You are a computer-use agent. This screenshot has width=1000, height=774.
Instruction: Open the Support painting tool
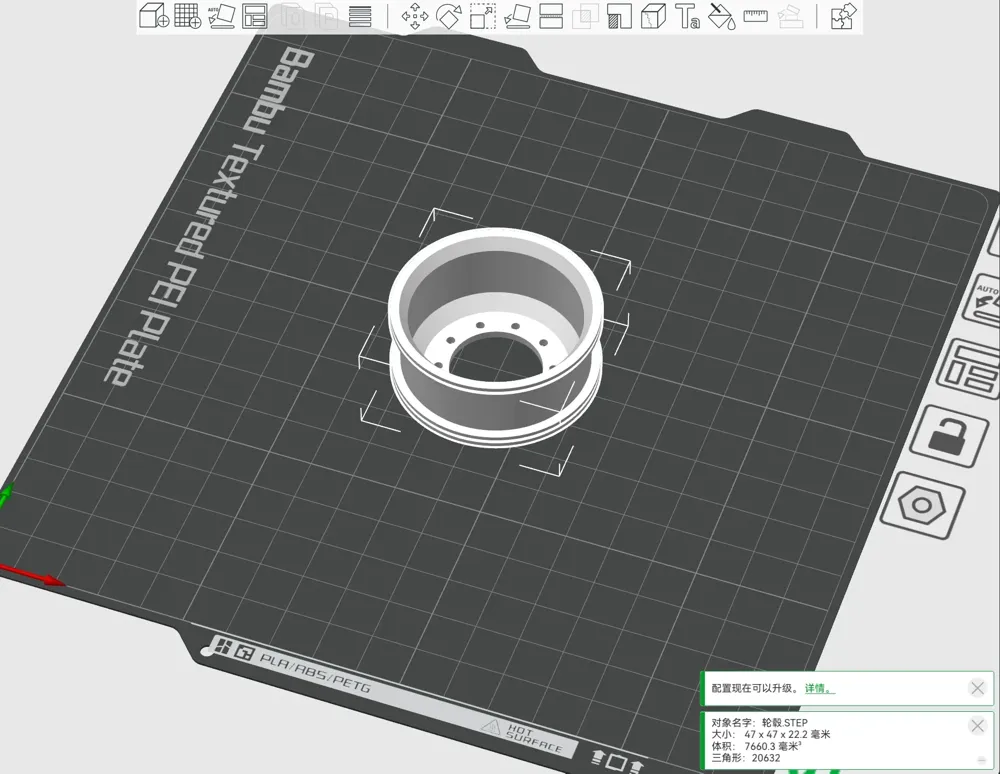[x=619, y=16]
